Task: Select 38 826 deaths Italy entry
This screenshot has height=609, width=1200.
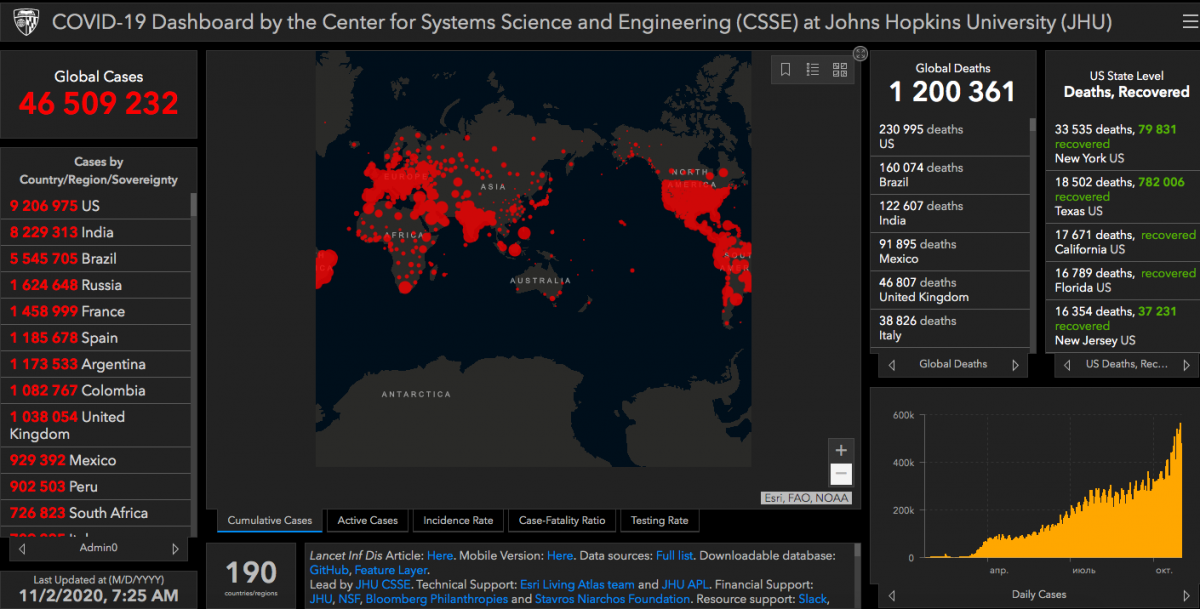Action: click(x=950, y=328)
